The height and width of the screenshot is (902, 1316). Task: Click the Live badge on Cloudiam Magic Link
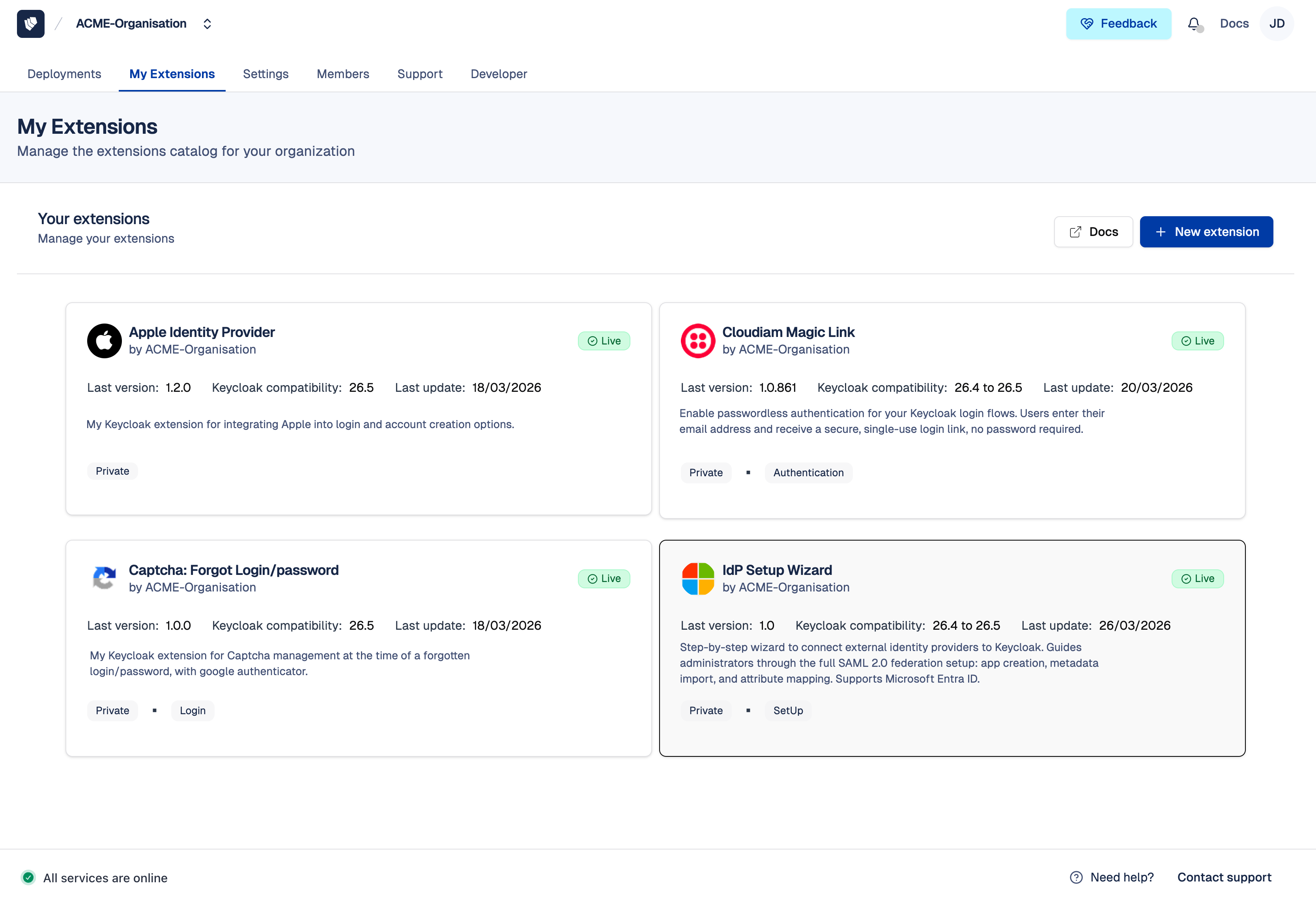[x=1198, y=340]
